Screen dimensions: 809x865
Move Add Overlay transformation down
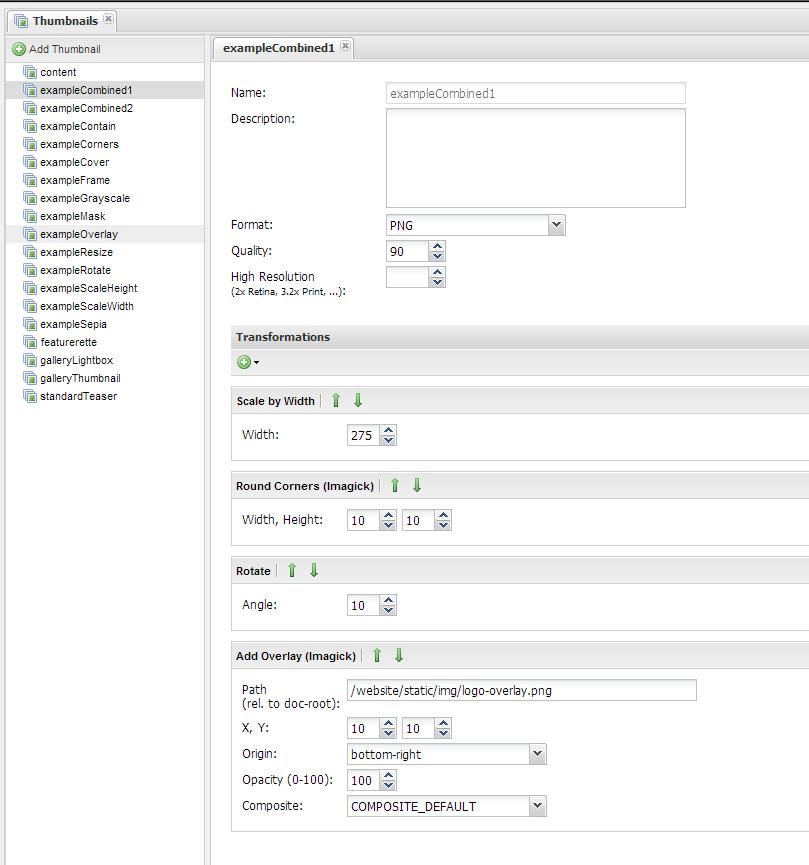[399, 656]
